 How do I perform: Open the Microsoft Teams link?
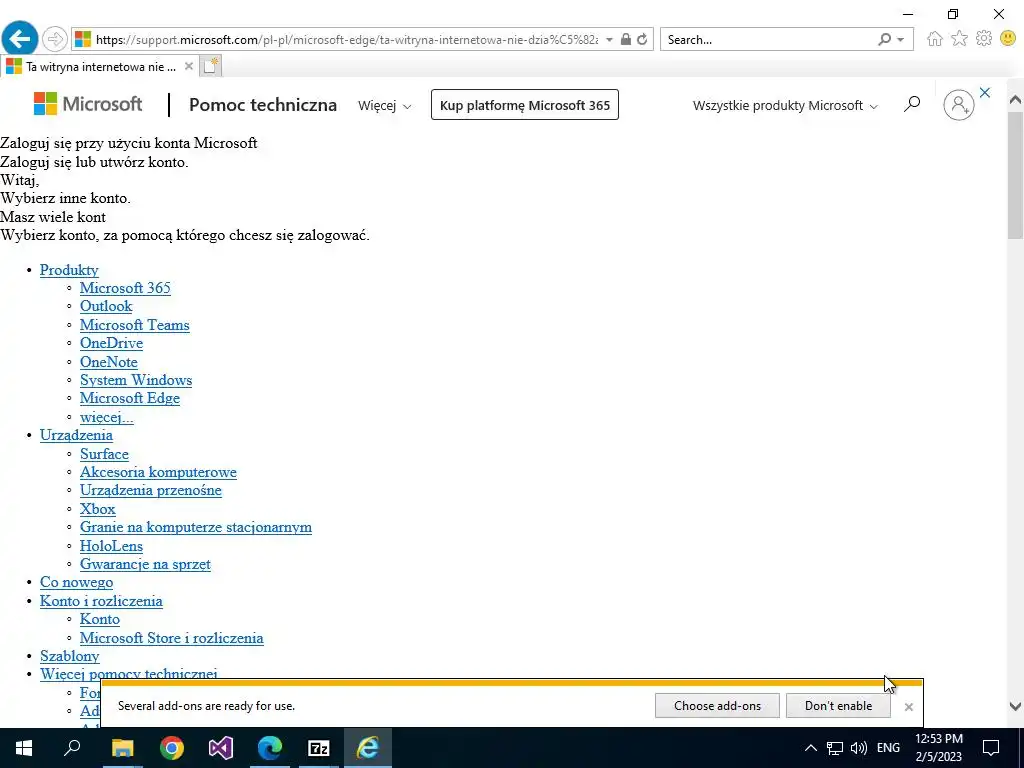click(x=135, y=325)
